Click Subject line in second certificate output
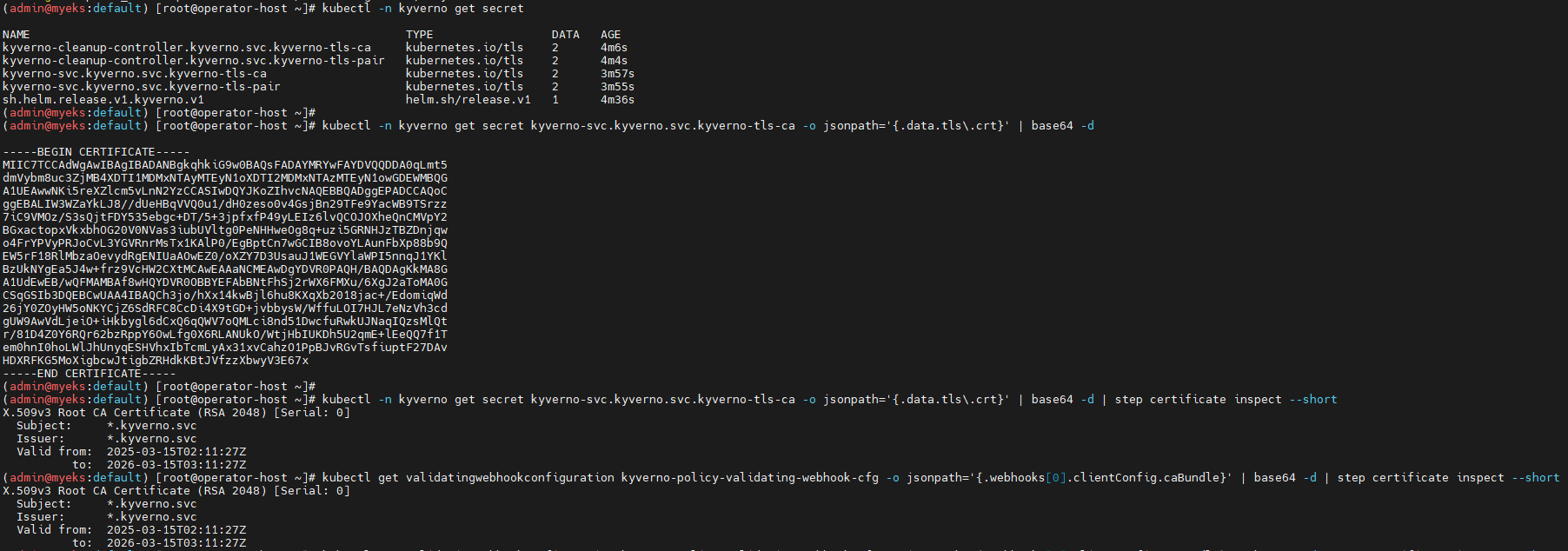Image resolution: width=1568 pixels, height=551 pixels. (x=107, y=504)
